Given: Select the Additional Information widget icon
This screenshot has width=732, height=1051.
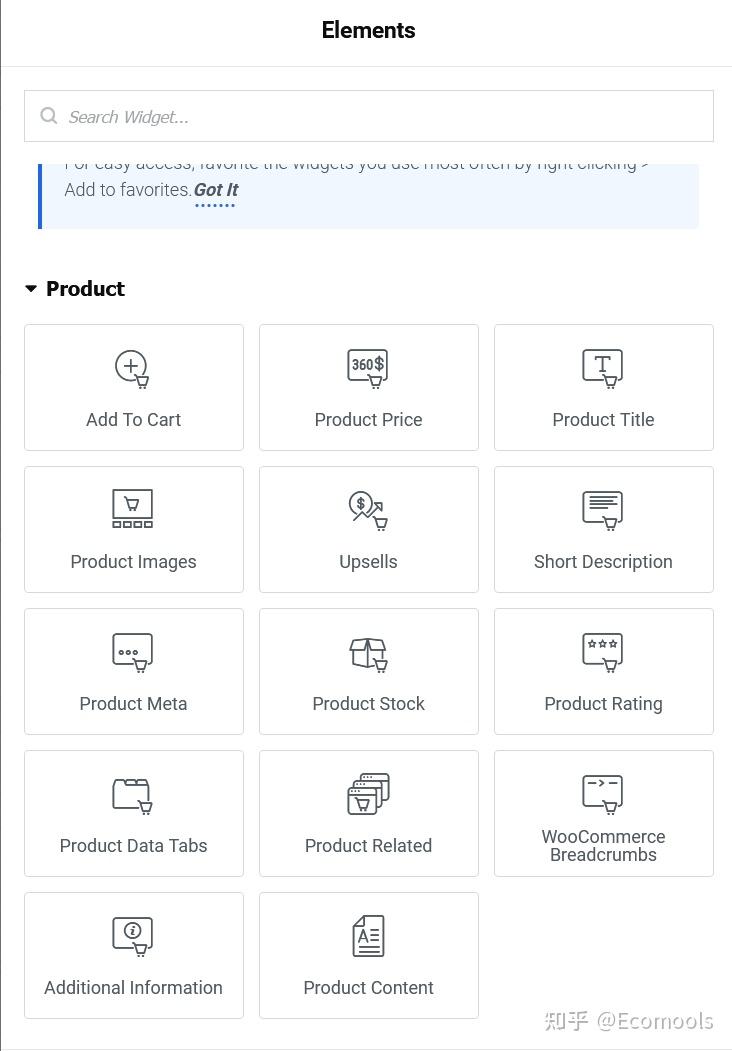Looking at the screenshot, I should pos(133,936).
